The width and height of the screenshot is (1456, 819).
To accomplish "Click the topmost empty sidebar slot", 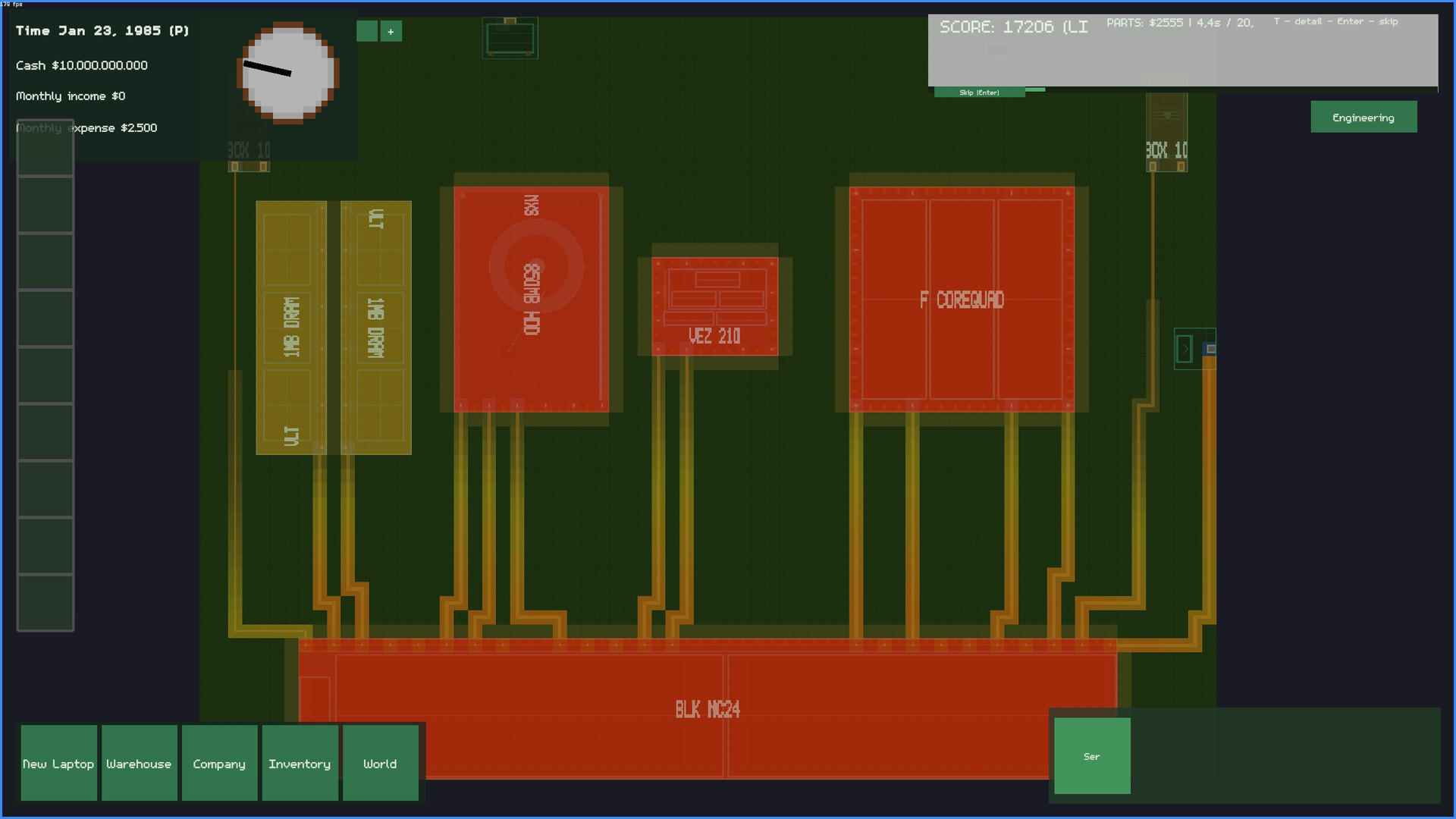I will [x=45, y=148].
